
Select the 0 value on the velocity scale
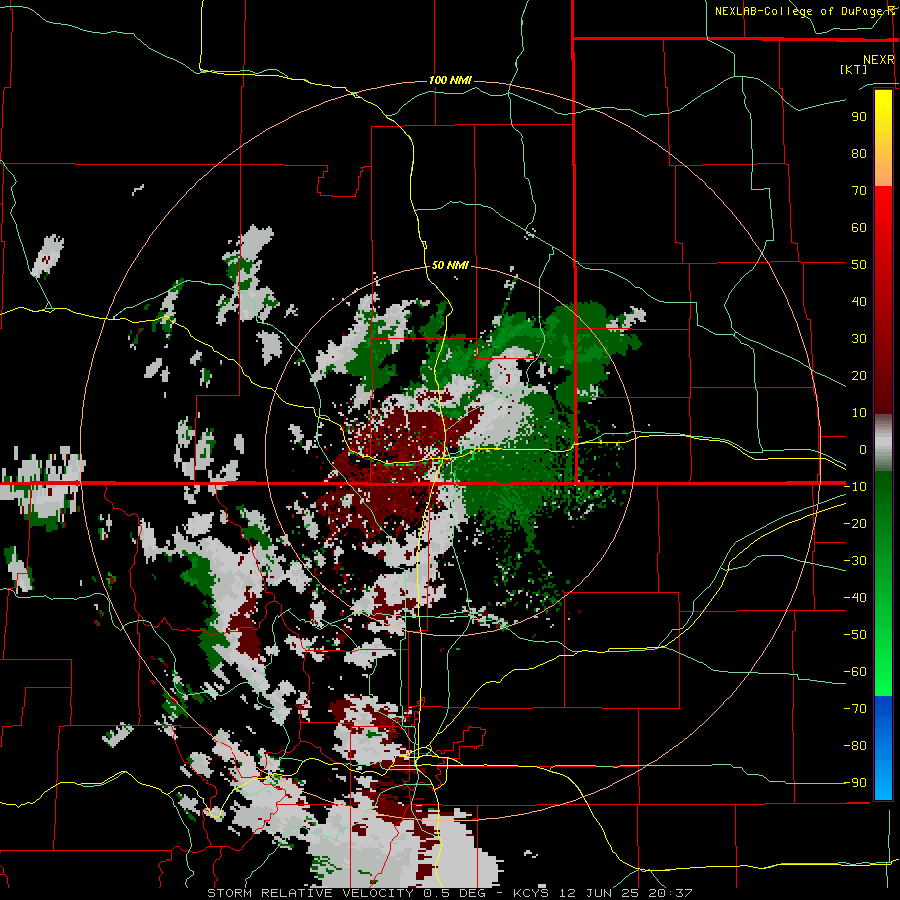(863, 449)
